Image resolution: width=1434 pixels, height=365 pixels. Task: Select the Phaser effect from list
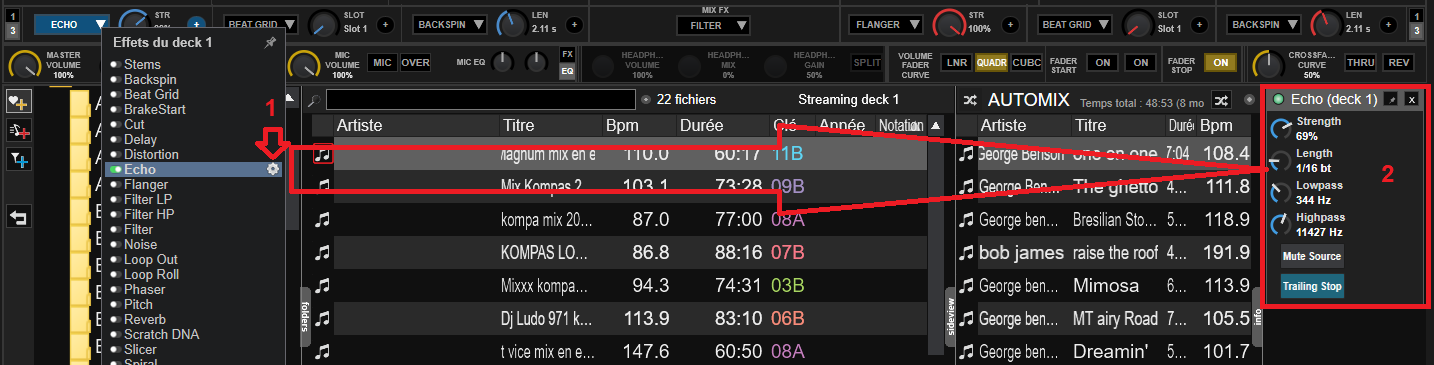point(145,290)
